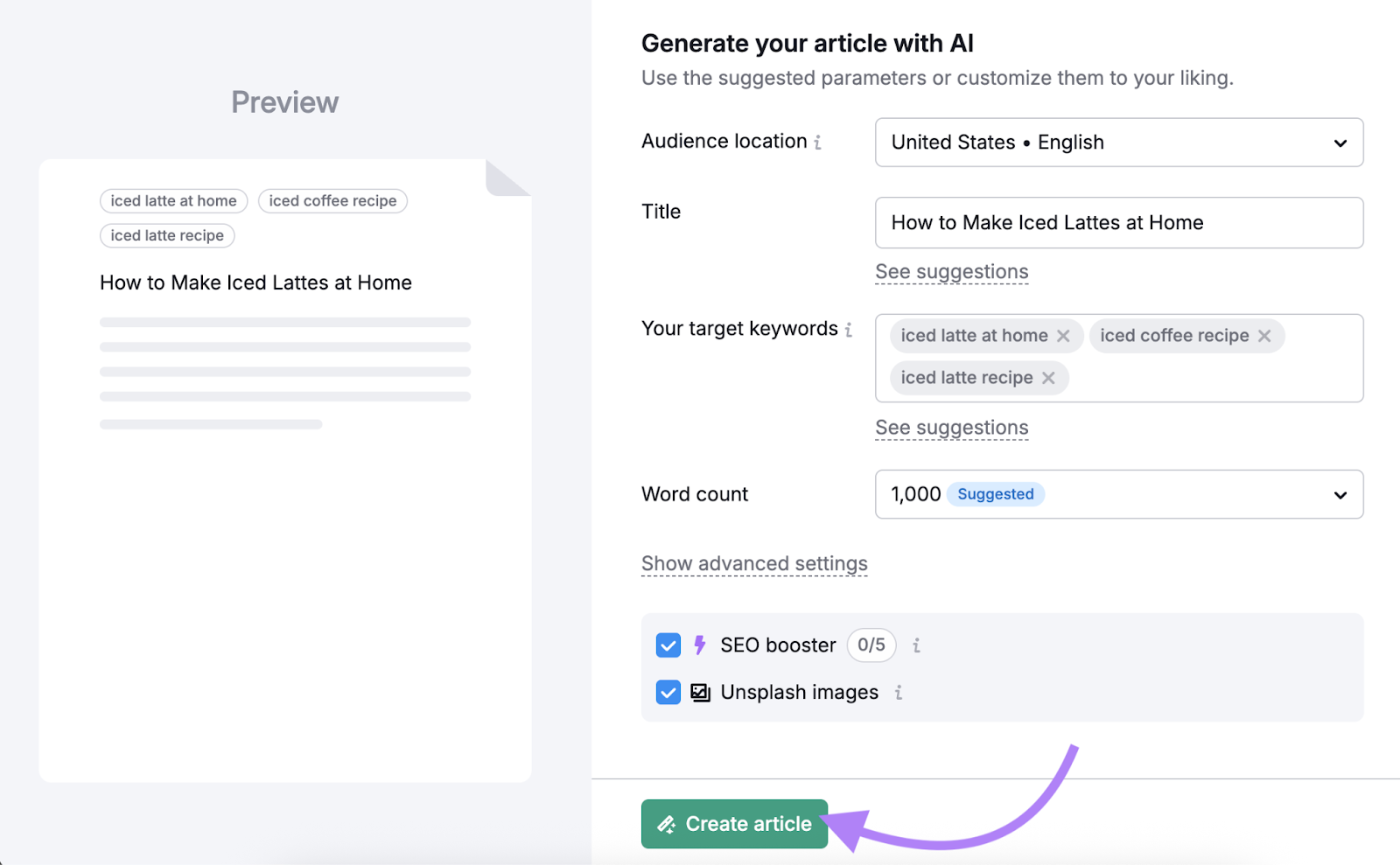Click the purple lightning bolt SEO booster icon
This screenshot has height=865, width=1400.
coord(699,645)
